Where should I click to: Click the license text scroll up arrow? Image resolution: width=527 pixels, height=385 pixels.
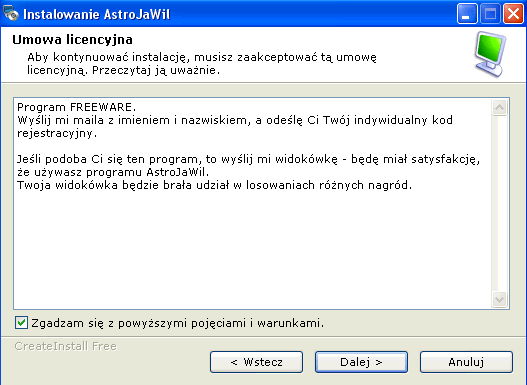point(499,108)
